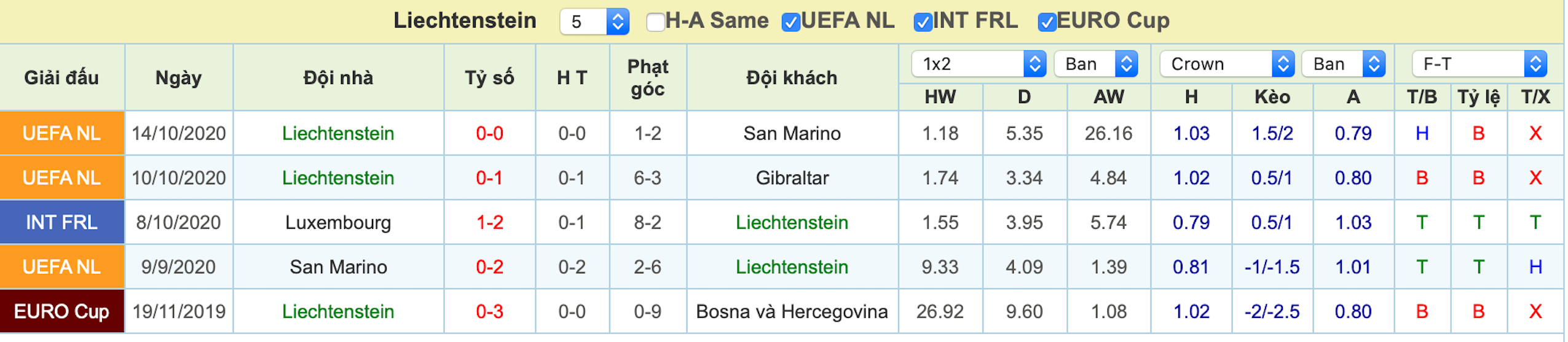Open the 0-0 score against San Marino
This screenshot has height=342, width=1568.
coord(490,133)
